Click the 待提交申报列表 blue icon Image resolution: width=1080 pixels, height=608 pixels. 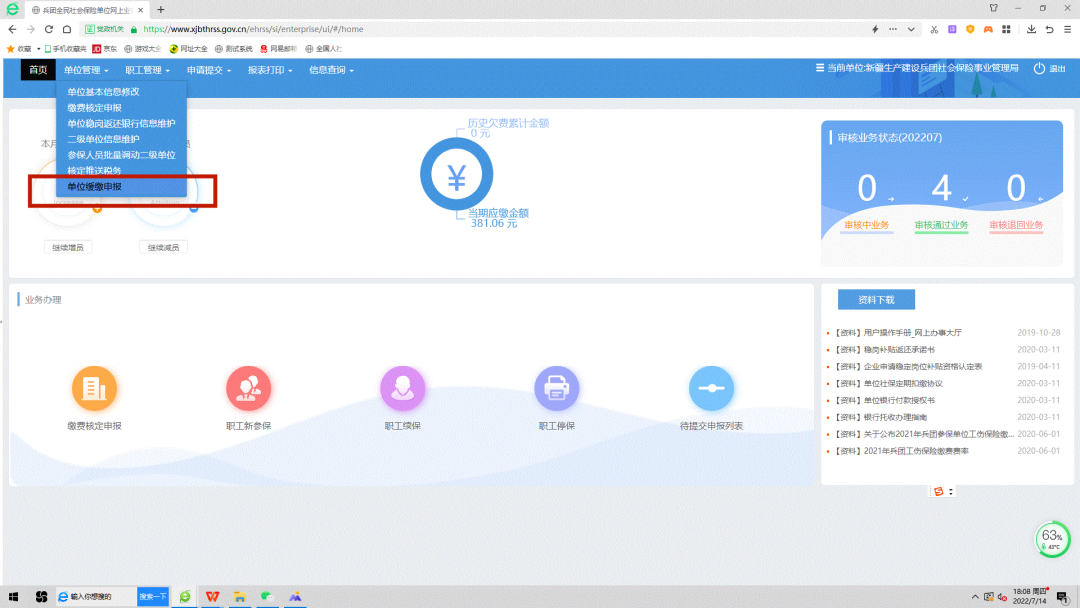(711, 388)
